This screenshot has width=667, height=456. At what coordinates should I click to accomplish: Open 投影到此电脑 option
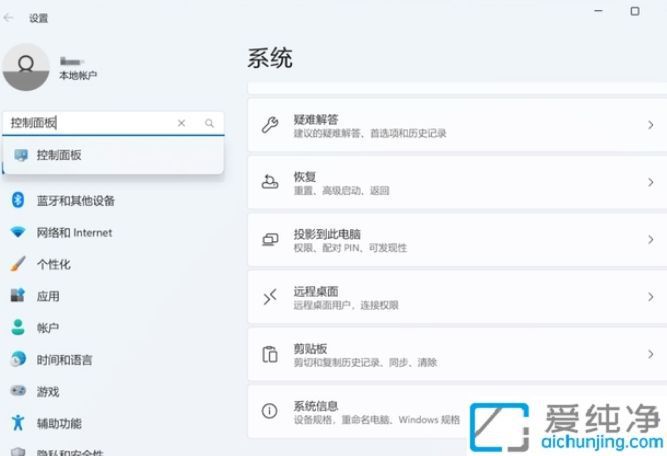point(457,239)
